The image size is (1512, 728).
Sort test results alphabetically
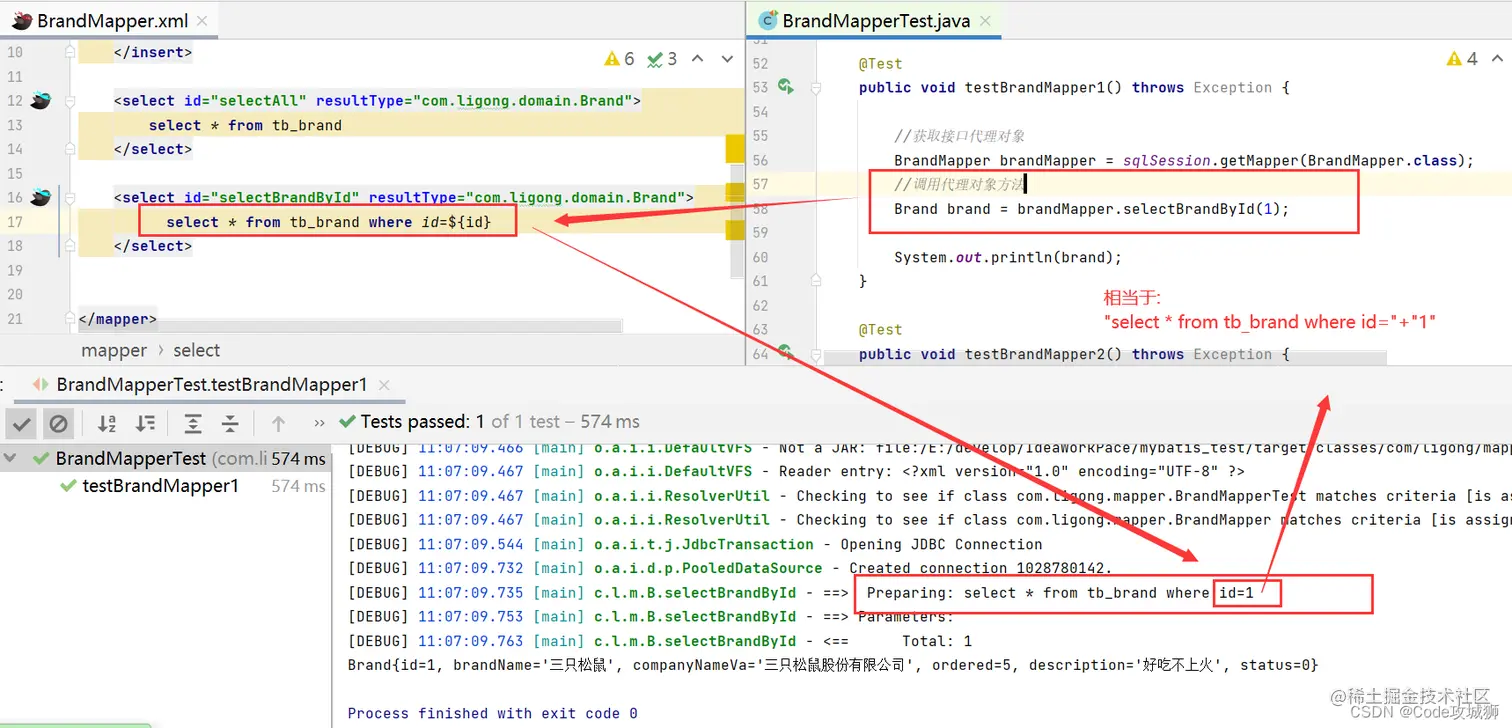107,423
